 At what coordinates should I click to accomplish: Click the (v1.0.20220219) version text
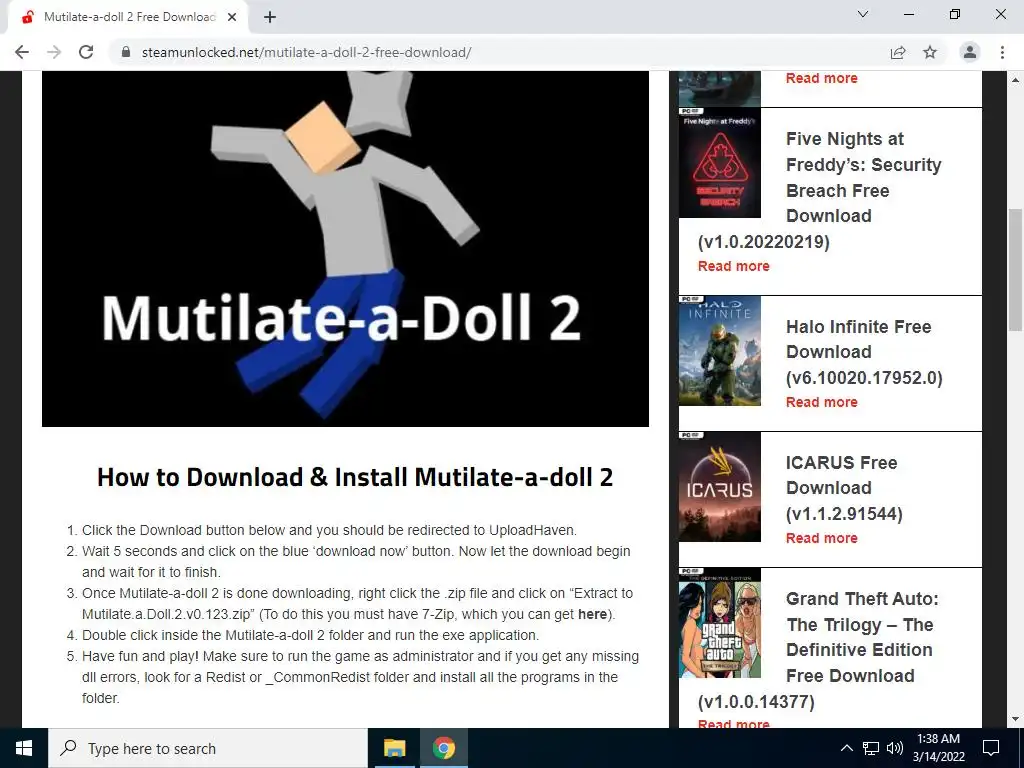click(763, 242)
